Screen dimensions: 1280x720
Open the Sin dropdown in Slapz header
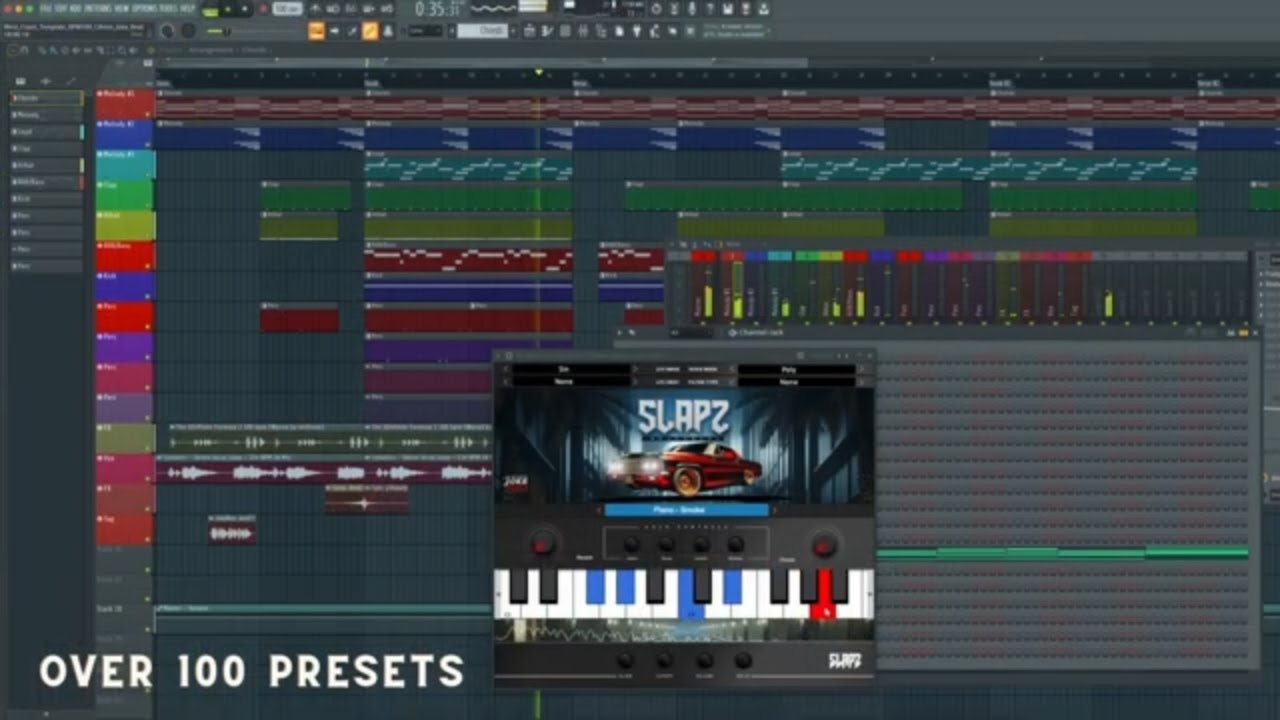(572, 369)
